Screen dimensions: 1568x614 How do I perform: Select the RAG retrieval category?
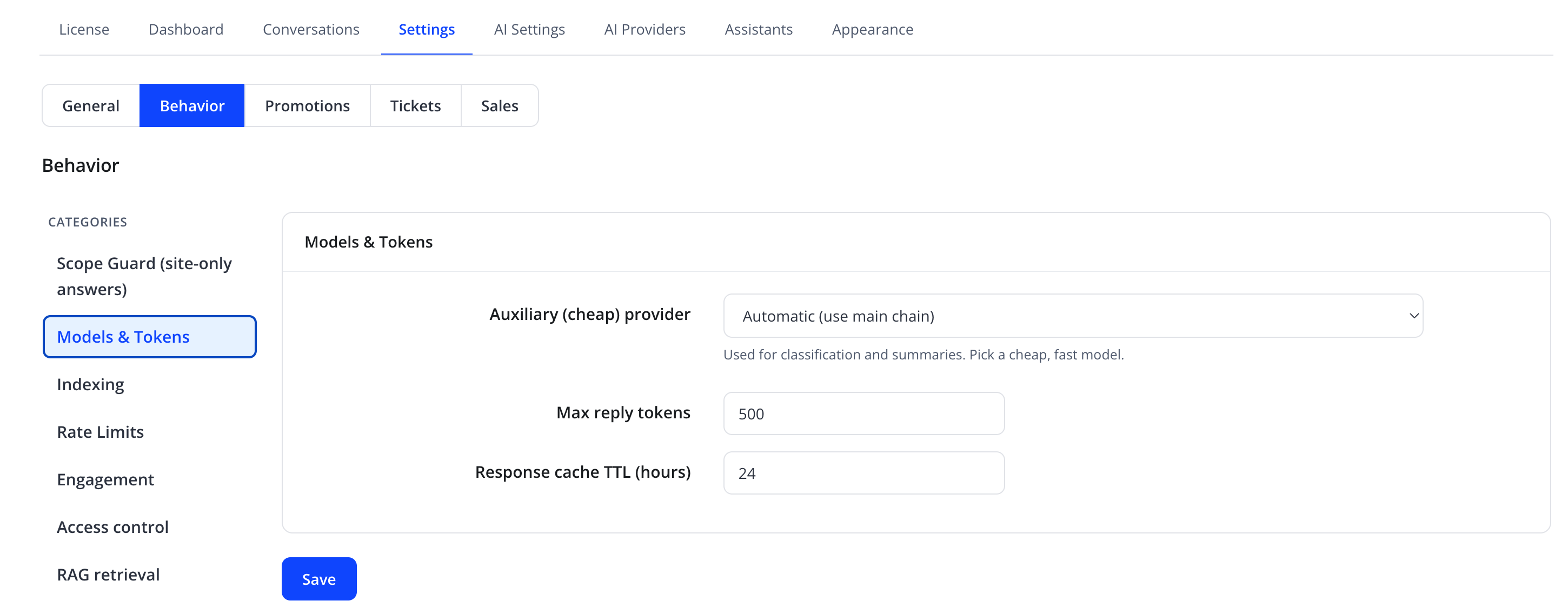coord(149,574)
